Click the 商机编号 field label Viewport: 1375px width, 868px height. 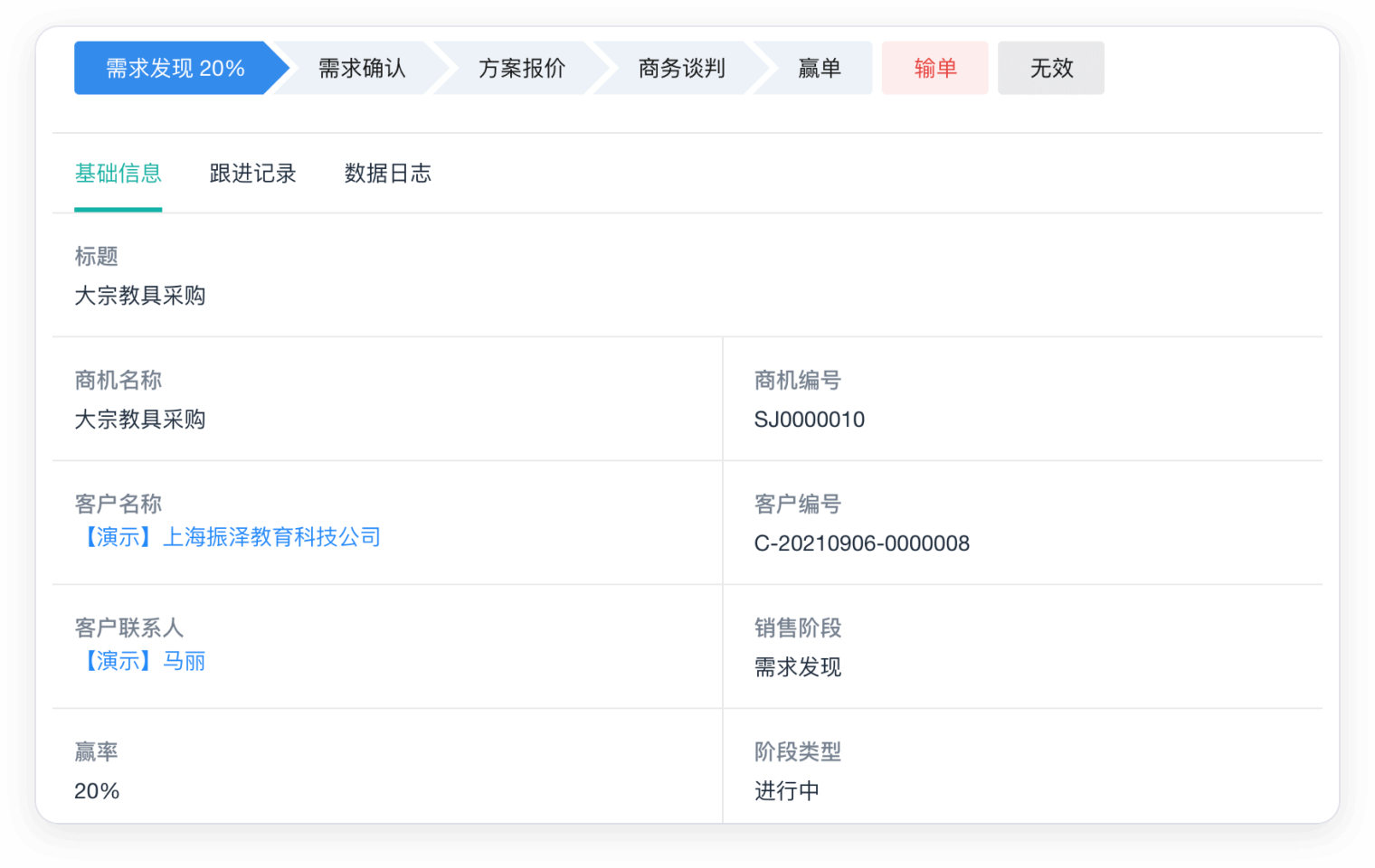[798, 381]
